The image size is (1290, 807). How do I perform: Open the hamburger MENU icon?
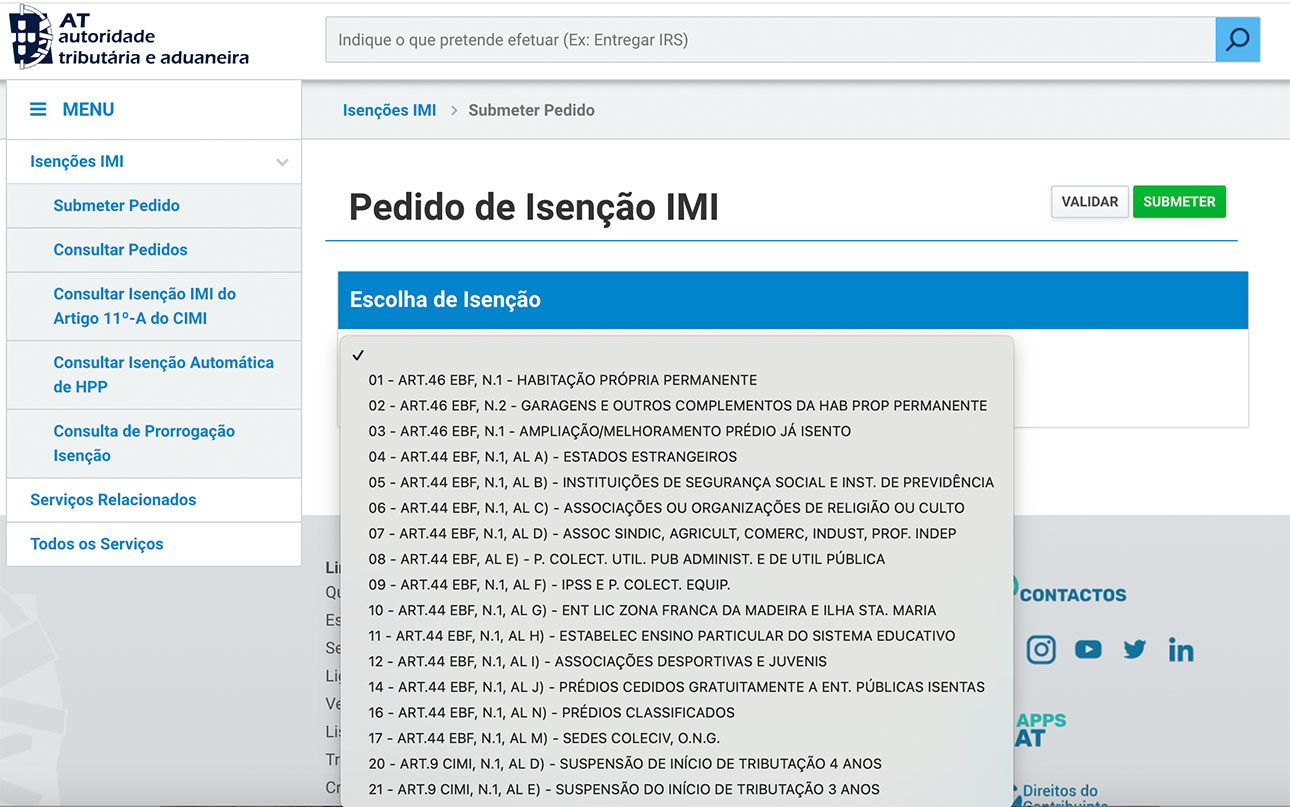(38, 109)
